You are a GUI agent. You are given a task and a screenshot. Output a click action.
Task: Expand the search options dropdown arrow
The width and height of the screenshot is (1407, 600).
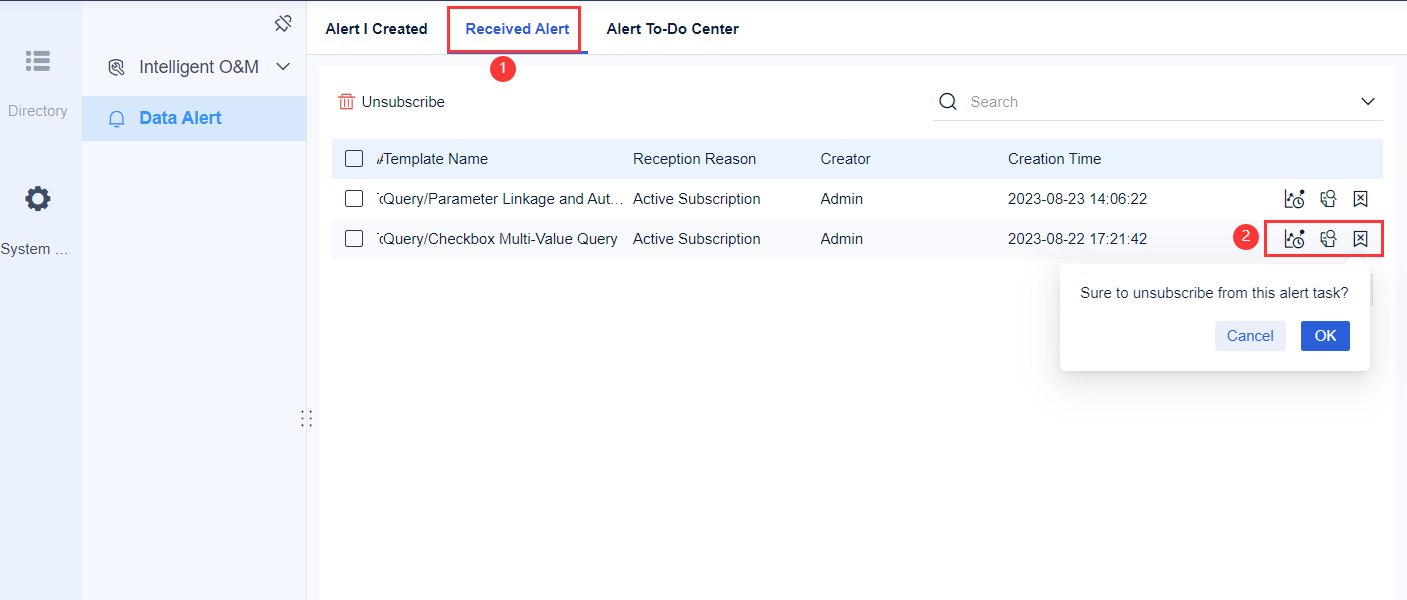[1367, 101]
